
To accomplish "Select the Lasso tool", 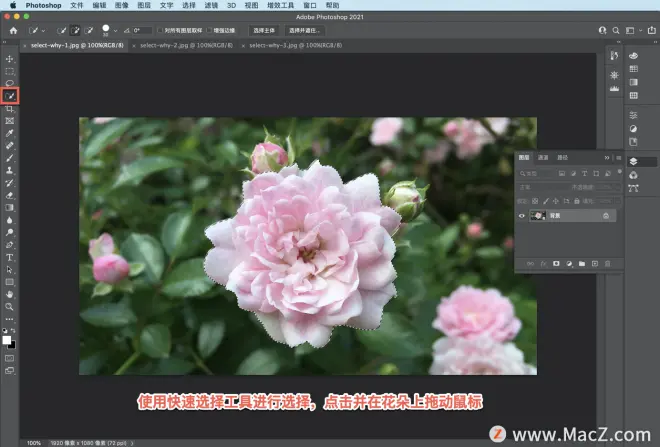I will click(9, 83).
